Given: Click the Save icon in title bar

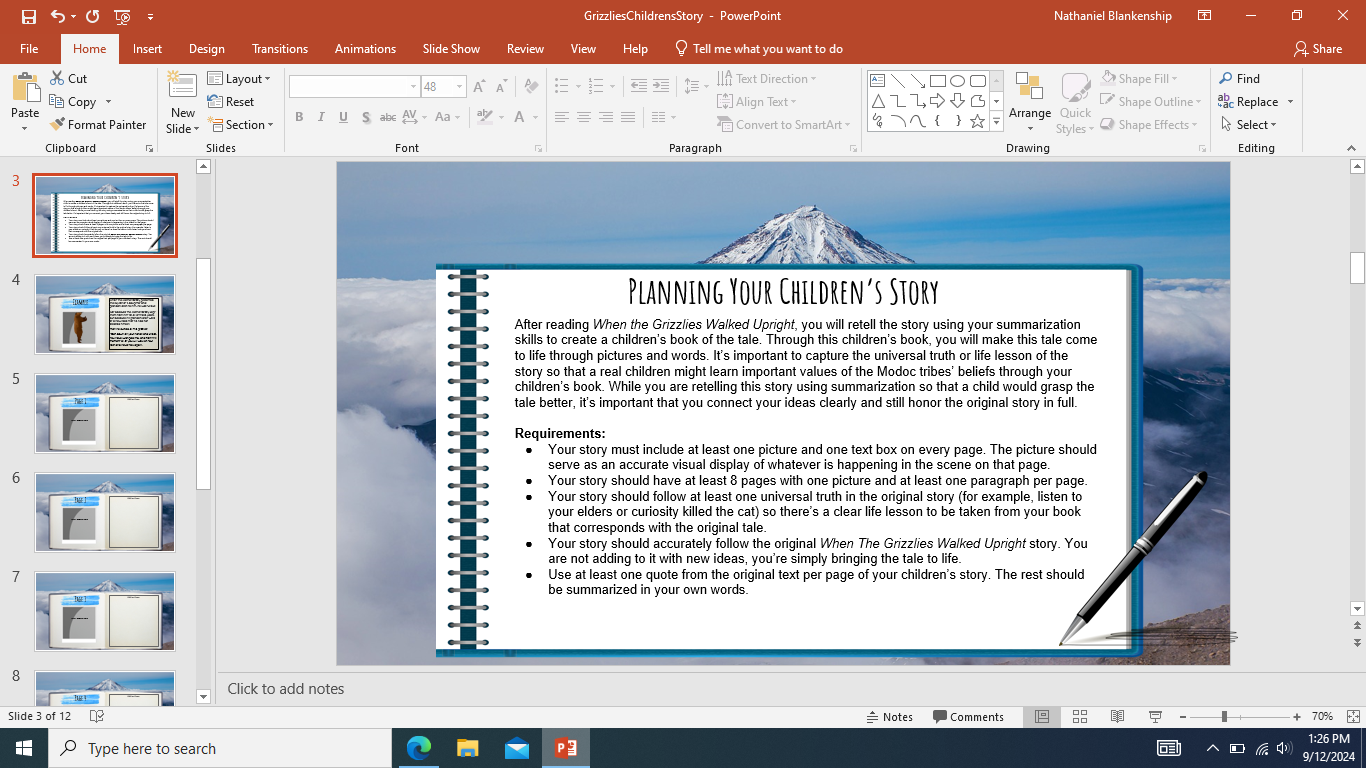Looking at the screenshot, I should (28, 16).
